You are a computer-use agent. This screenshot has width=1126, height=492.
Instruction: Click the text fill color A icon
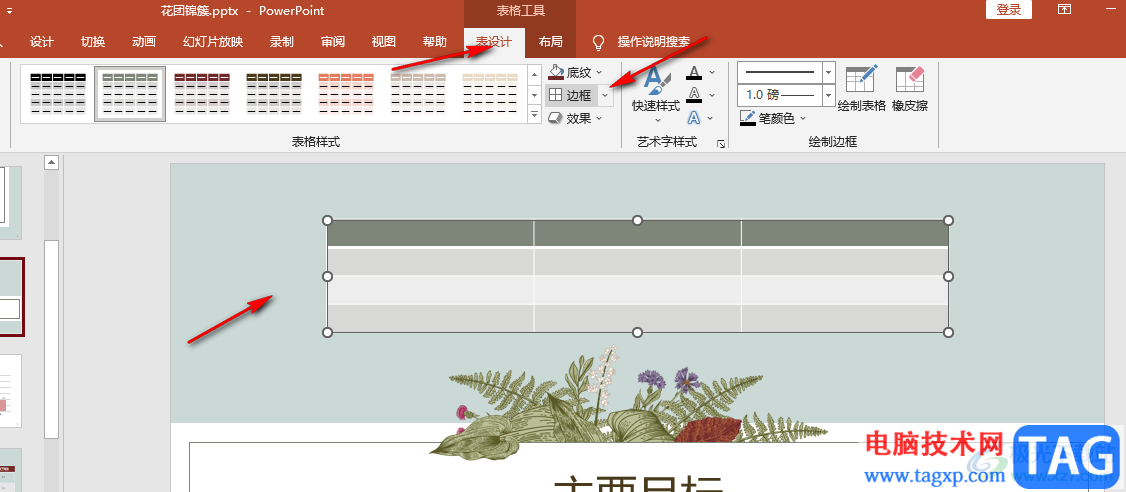pyautogui.click(x=694, y=73)
